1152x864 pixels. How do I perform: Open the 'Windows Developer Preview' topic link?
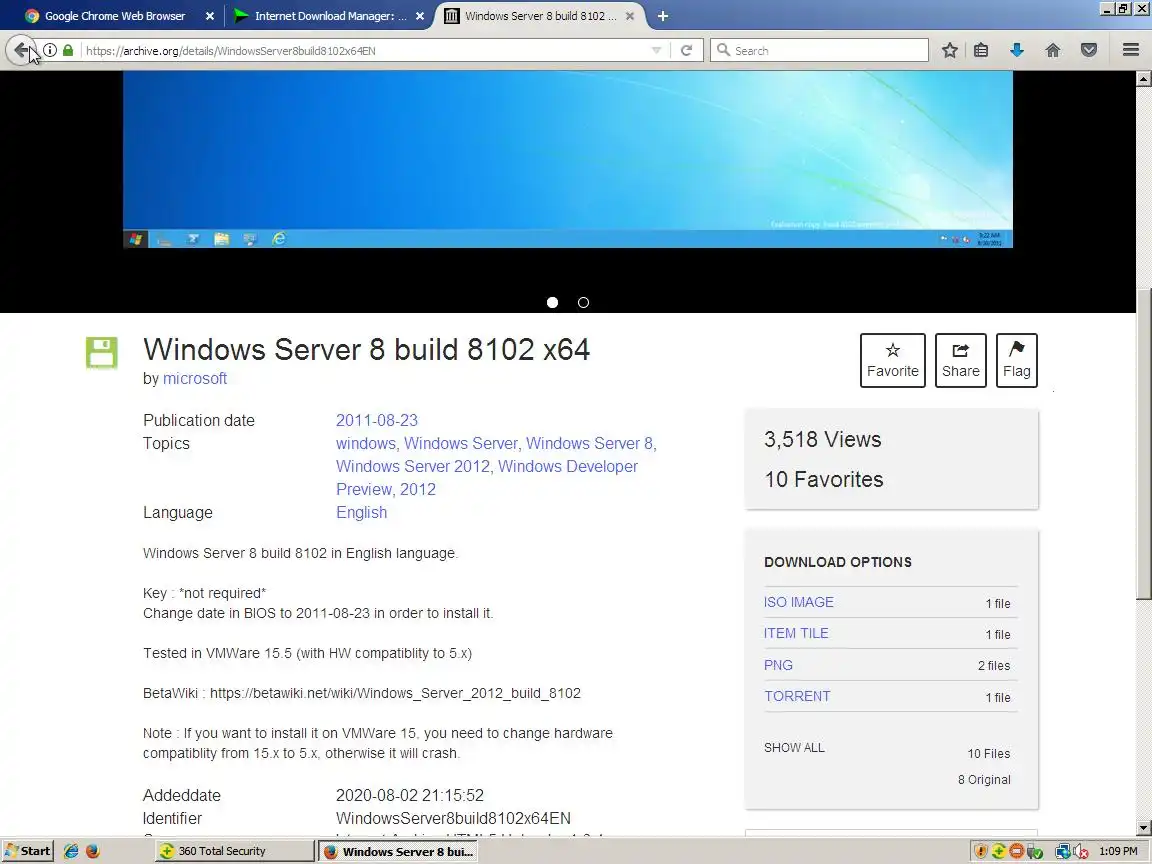(487, 478)
